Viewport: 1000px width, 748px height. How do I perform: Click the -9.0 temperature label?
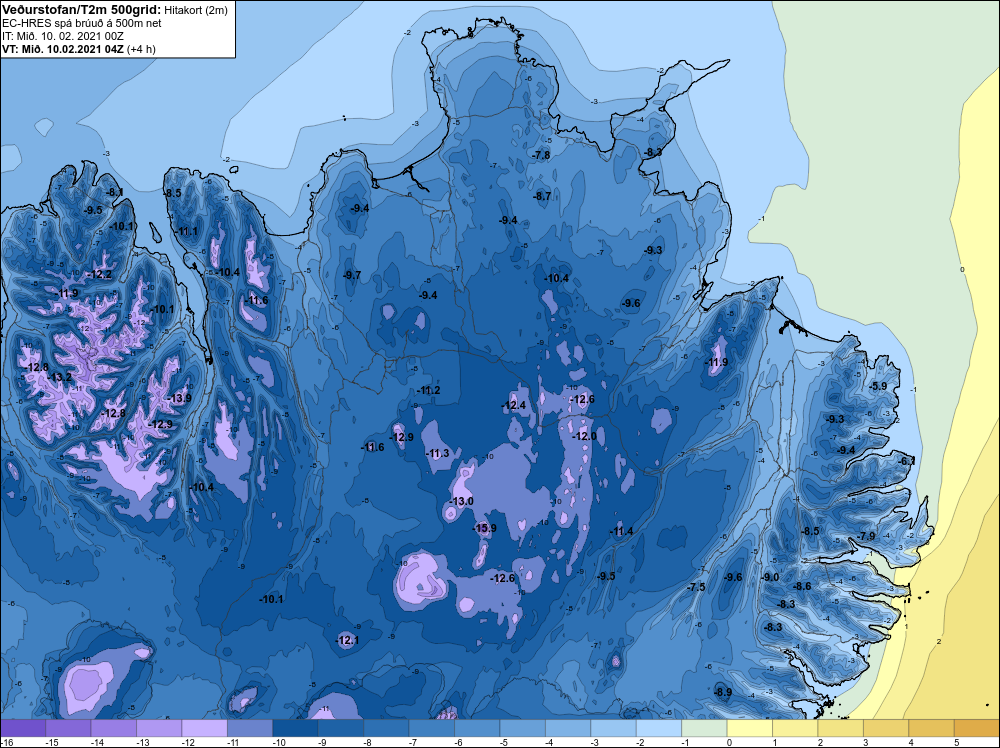pyautogui.click(x=770, y=577)
